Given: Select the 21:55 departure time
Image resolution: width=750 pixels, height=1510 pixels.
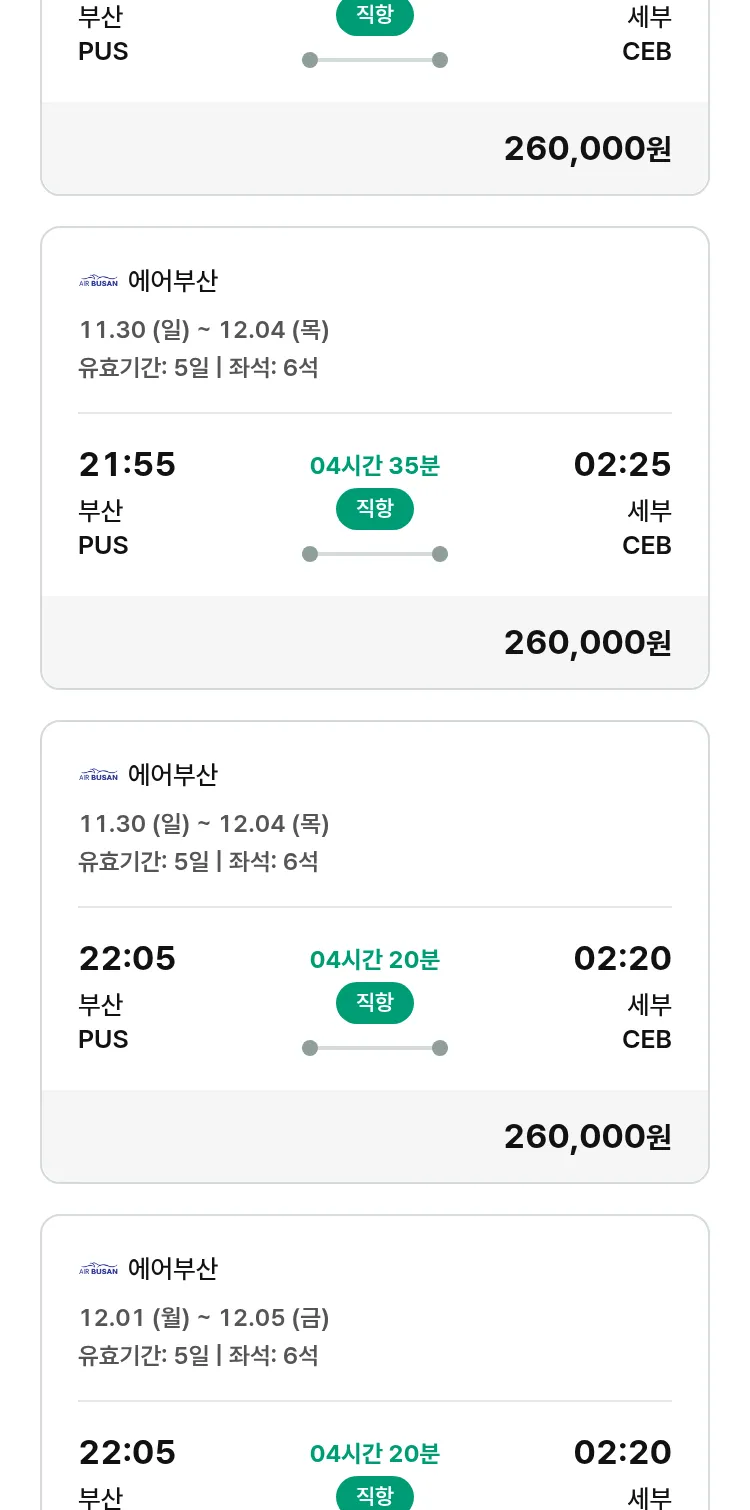Looking at the screenshot, I should tap(127, 465).
